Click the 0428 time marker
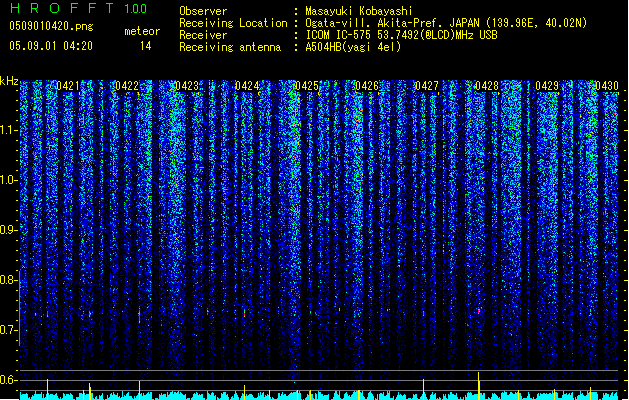 pos(487,86)
